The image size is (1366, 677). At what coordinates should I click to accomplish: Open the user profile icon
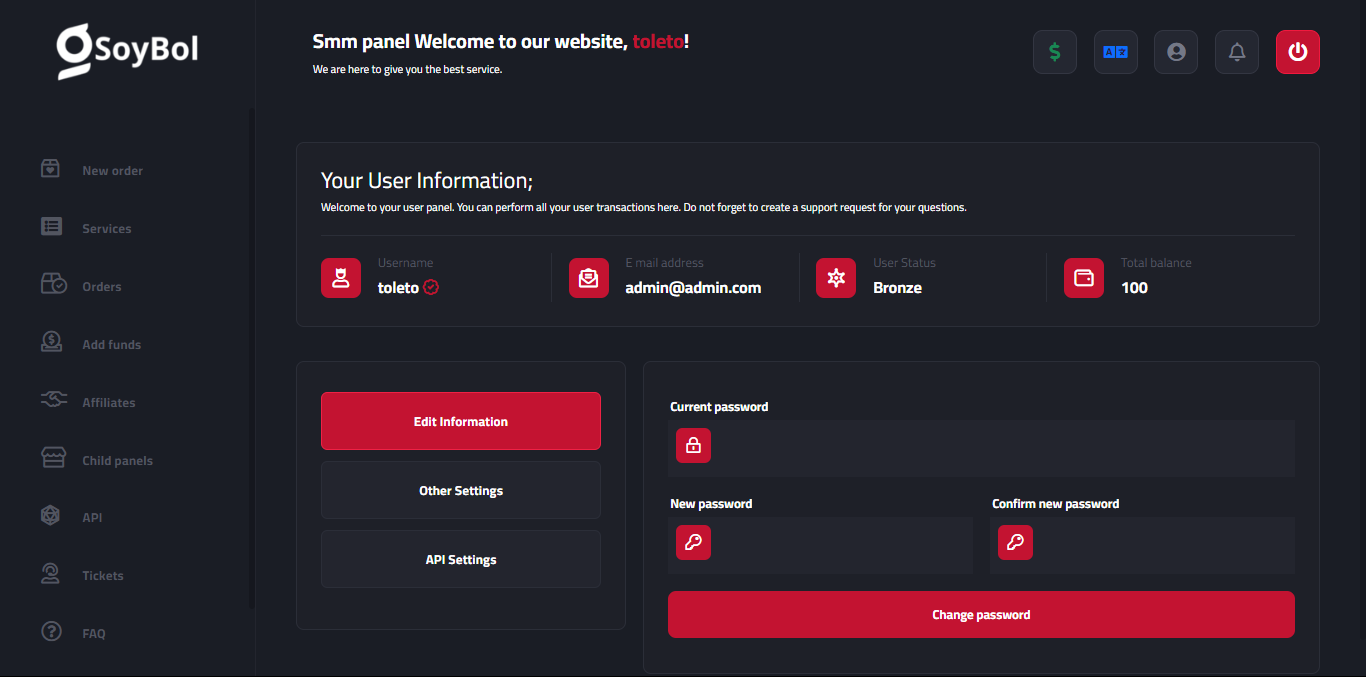(x=1176, y=52)
